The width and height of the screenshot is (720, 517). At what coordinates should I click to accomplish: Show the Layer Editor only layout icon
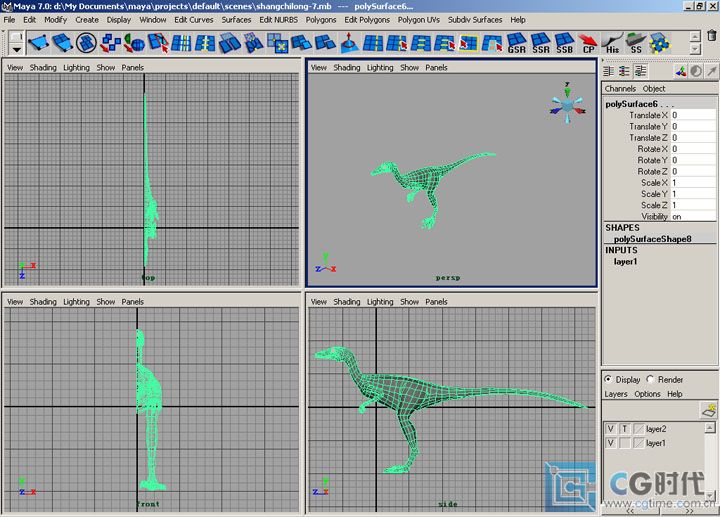point(624,71)
